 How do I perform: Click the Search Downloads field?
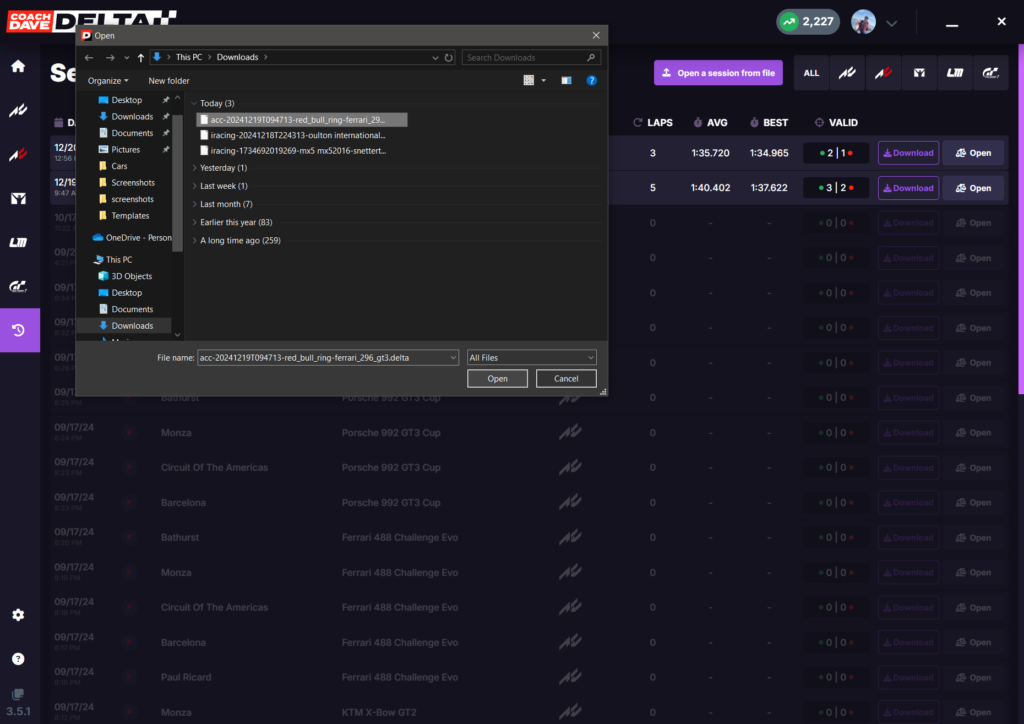tap(531, 57)
